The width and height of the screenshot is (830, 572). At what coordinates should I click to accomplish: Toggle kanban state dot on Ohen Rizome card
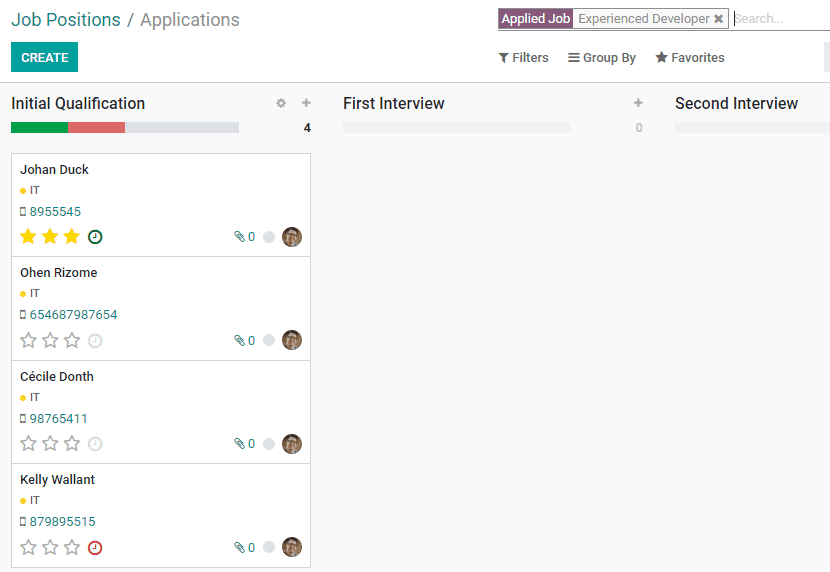[x=269, y=340]
